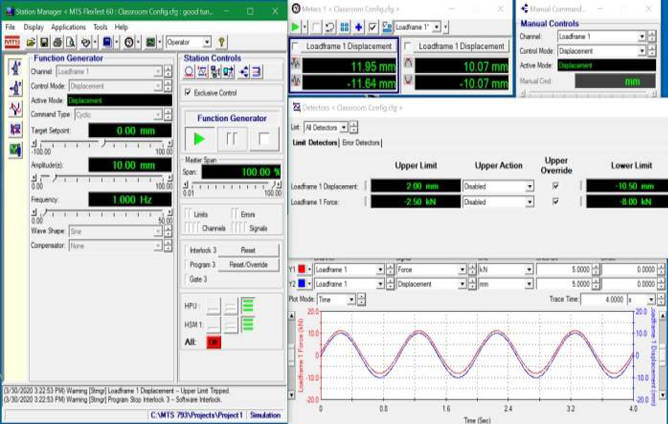Toggle Upper Override checkbox for Loadframe 1 Force

556,201
